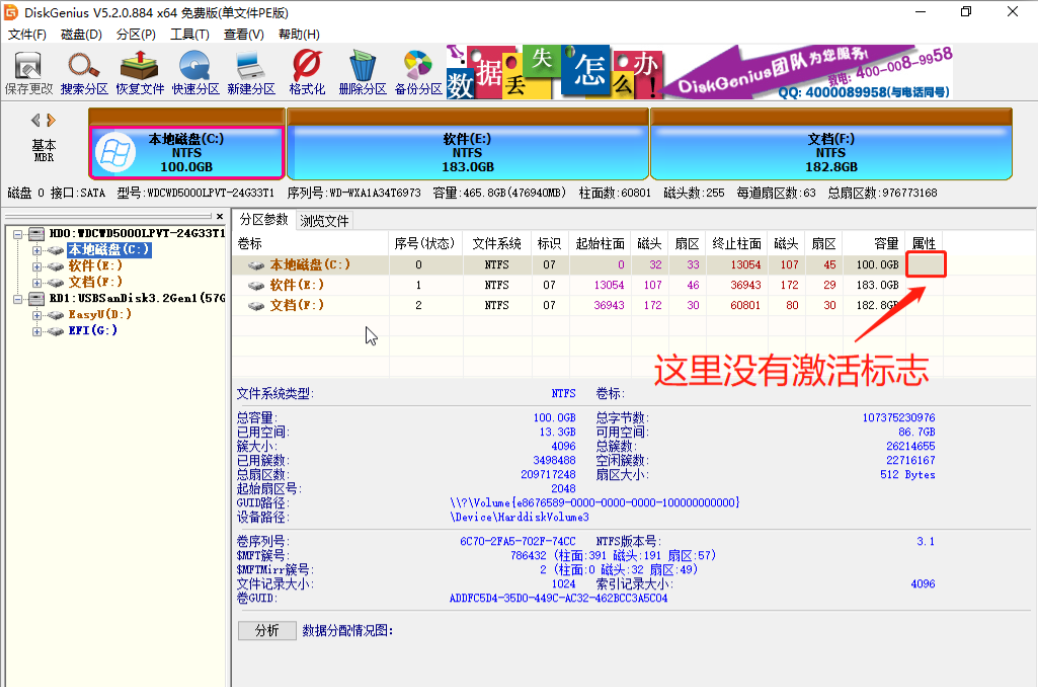1038x687 pixels.
Task: Click the ADDFC5D4 volume GUID value
Action: pyautogui.click(x=558, y=598)
